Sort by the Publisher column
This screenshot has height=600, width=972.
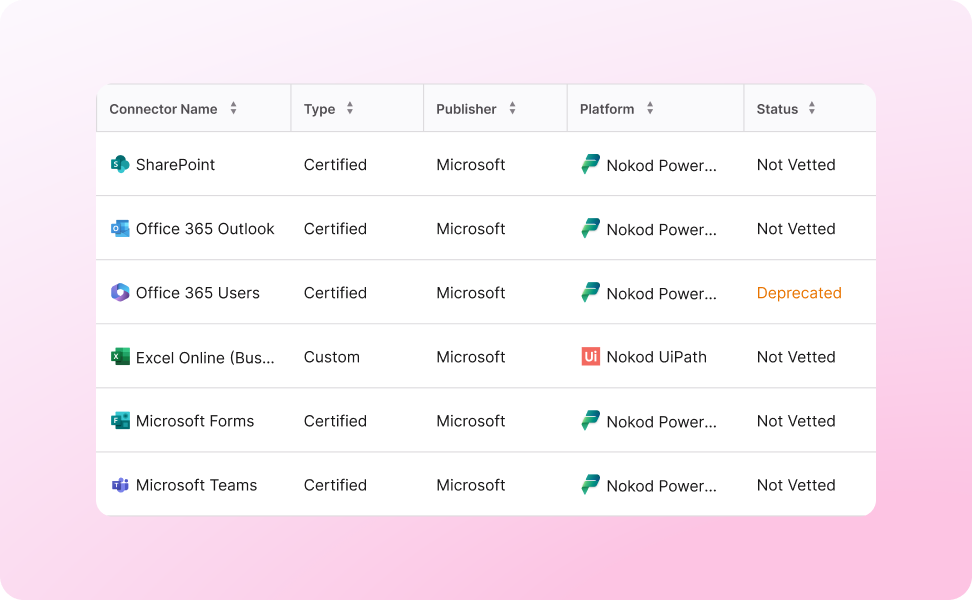(511, 108)
